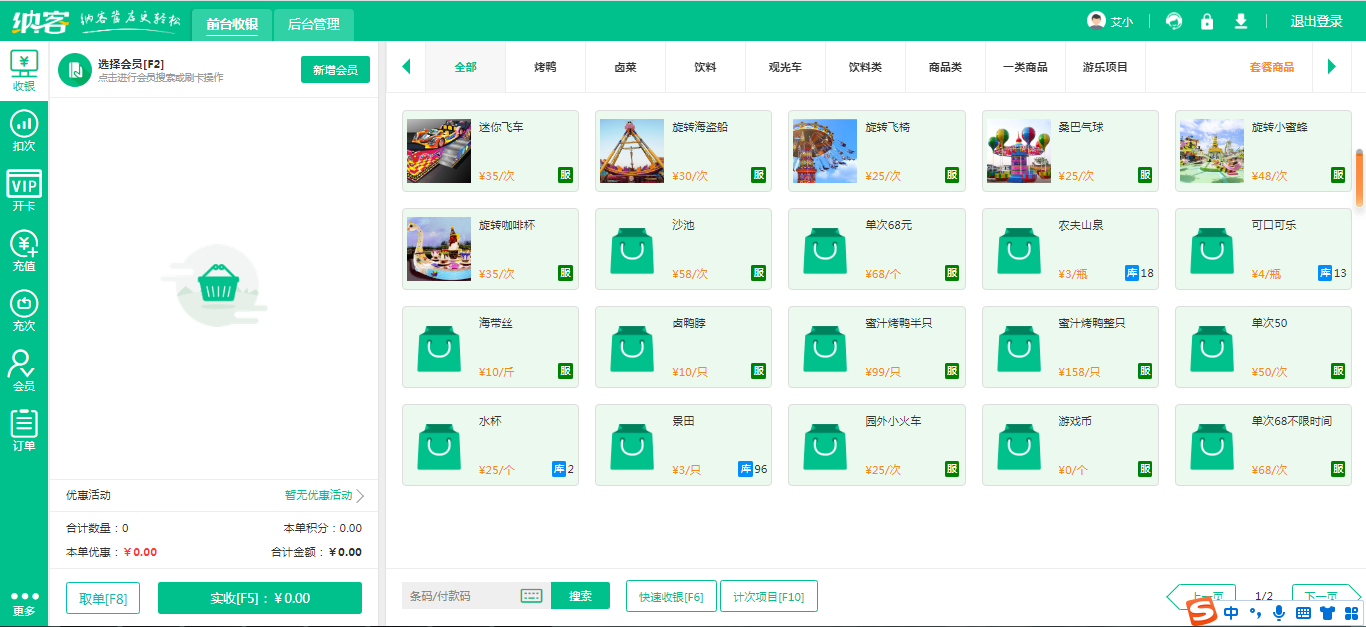Screen dimensions: 1366x627
Task: Select the 旋转海盗船 product thumbnail
Action: [x=632, y=151]
